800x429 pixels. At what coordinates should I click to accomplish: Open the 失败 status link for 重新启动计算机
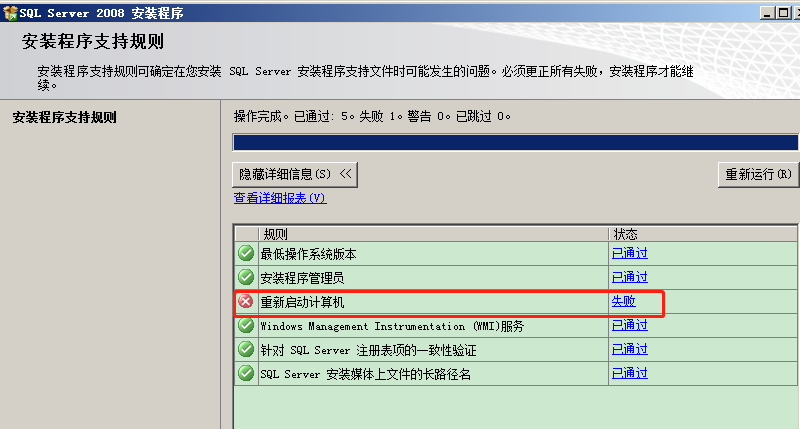click(623, 301)
